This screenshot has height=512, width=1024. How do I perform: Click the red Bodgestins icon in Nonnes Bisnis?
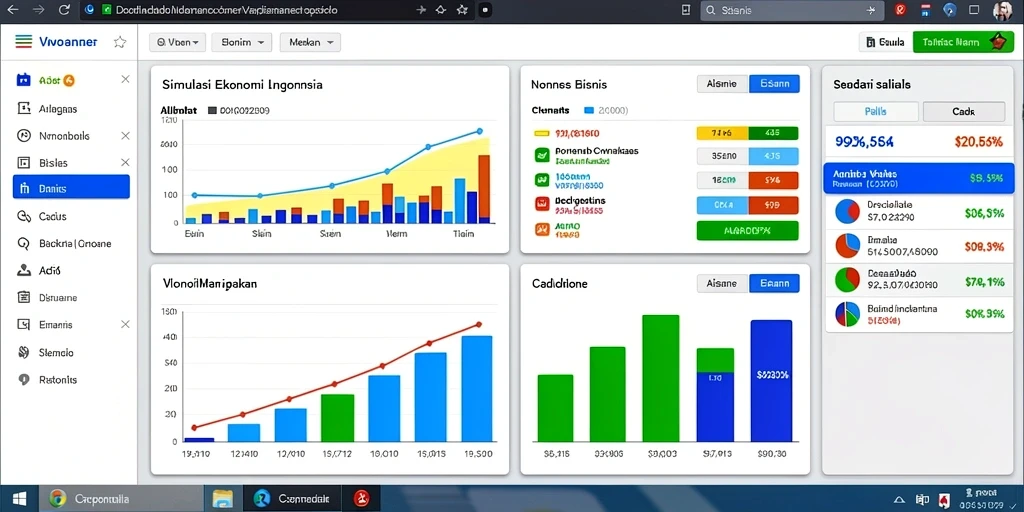542,204
